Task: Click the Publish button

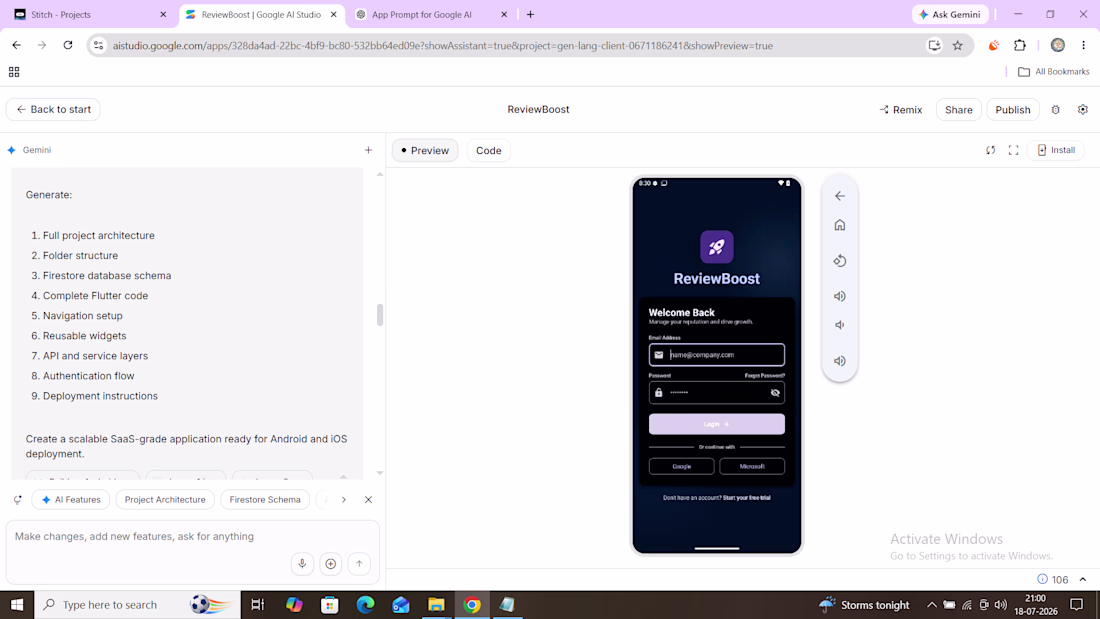Action: click(1012, 109)
